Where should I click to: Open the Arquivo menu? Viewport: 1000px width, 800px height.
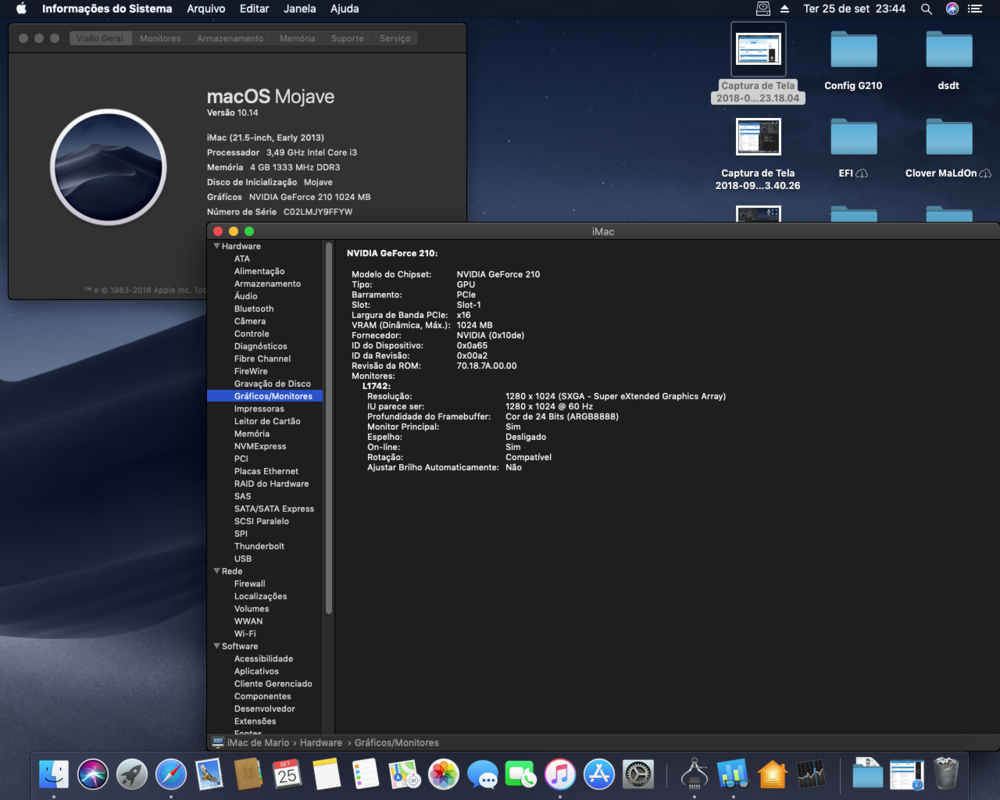206,9
